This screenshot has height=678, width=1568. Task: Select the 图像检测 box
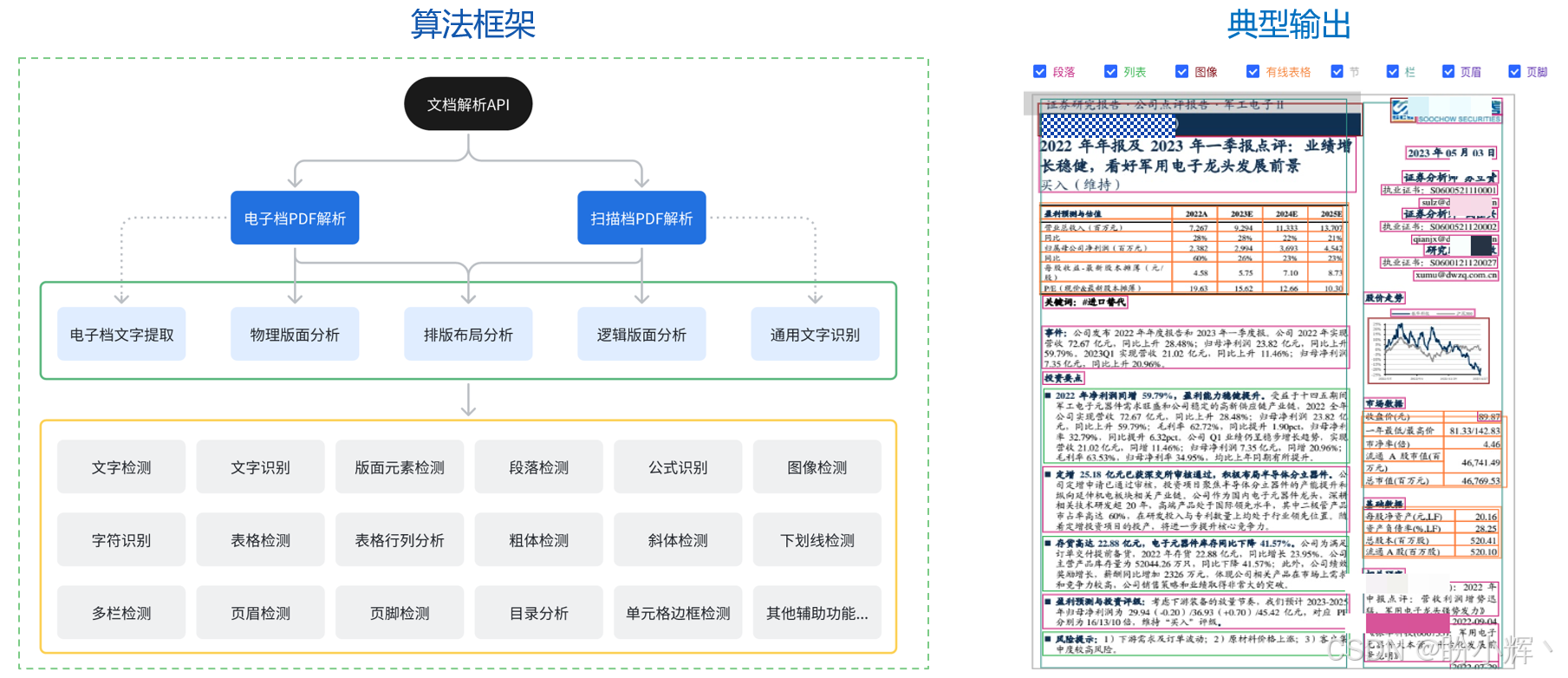817,466
